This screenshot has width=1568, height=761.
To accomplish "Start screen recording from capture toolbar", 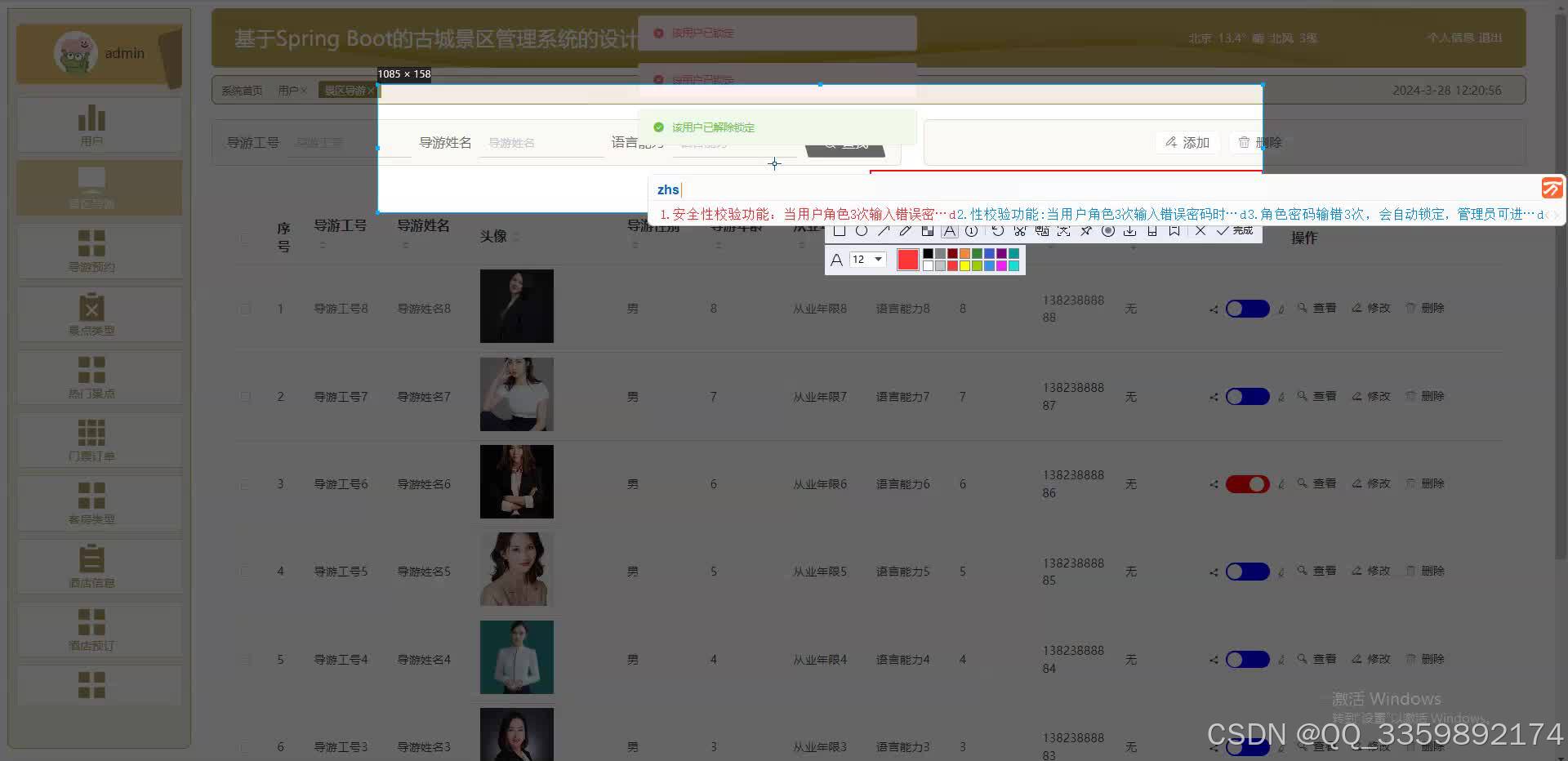I will (x=1107, y=231).
